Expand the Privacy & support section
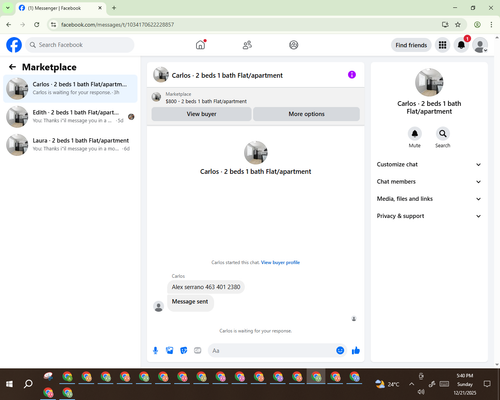The width and height of the screenshot is (500, 400). [429, 216]
